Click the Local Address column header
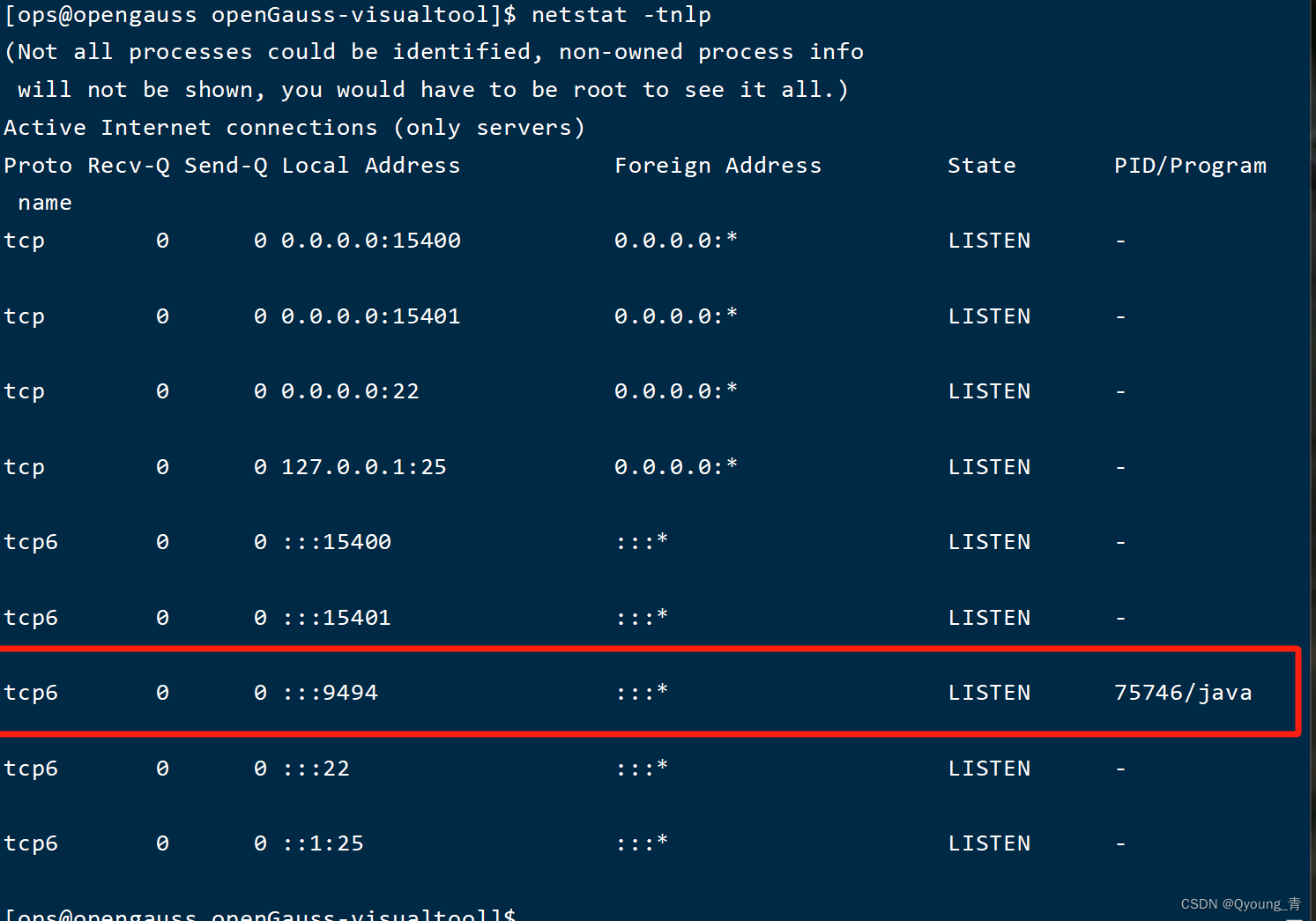 pyautogui.click(x=370, y=165)
